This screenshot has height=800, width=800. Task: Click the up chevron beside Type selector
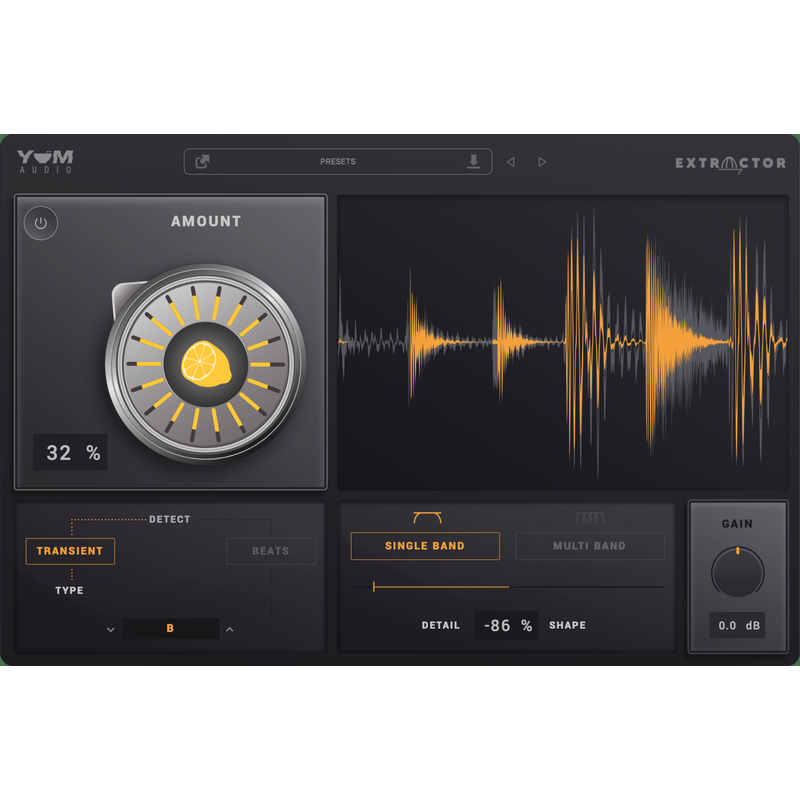point(229,628)
